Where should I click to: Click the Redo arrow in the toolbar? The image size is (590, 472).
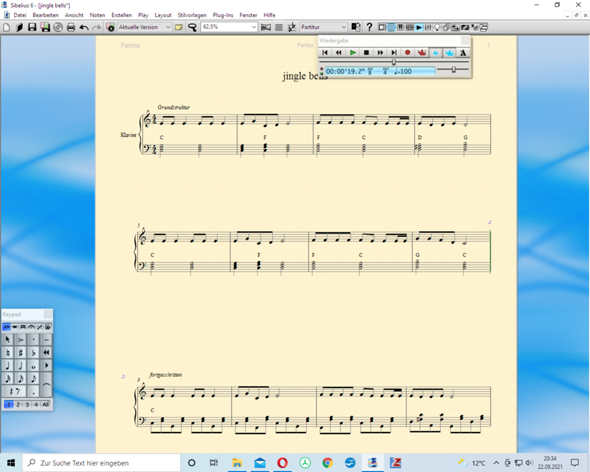(x=97, y=27)
